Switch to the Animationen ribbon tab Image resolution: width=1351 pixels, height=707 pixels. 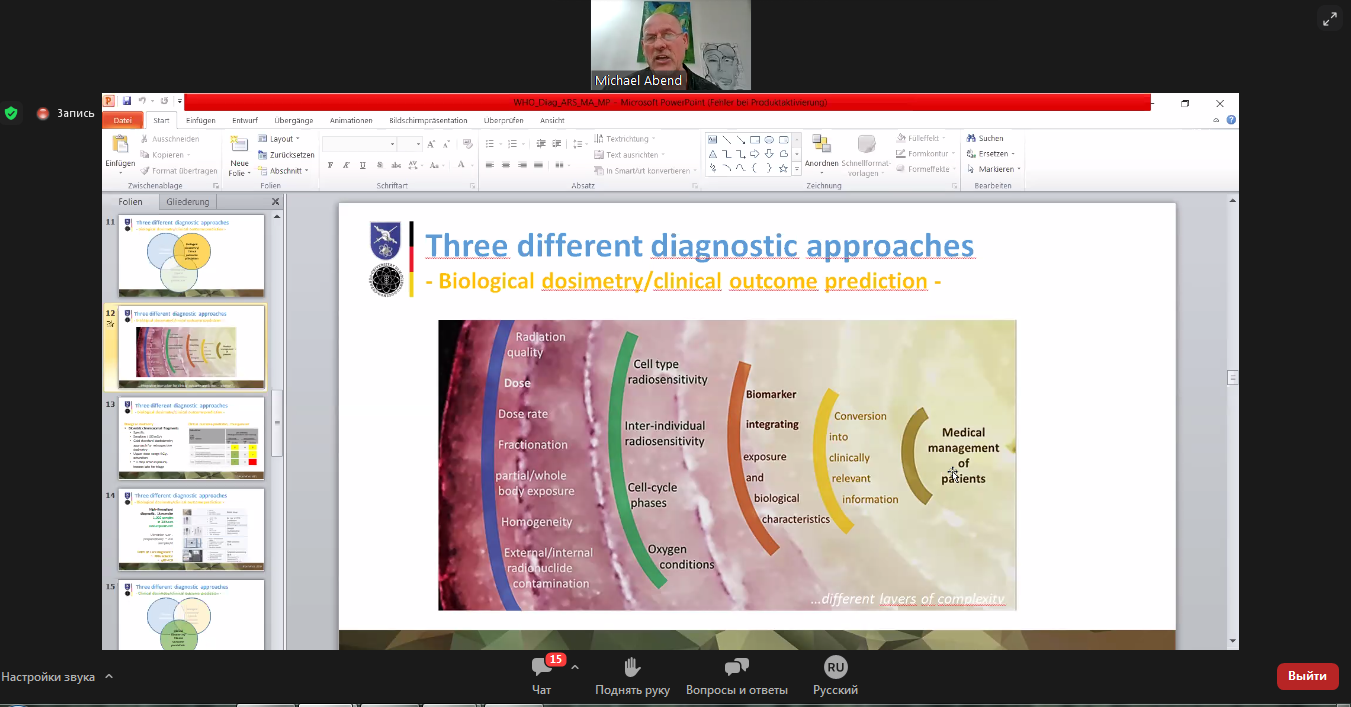point(351,121)
